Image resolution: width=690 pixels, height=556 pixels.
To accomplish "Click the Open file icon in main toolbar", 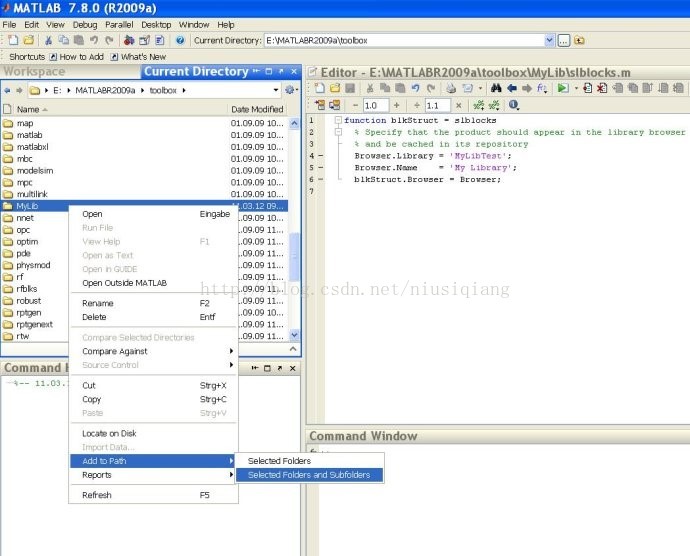I will click(x=29, y=41).
